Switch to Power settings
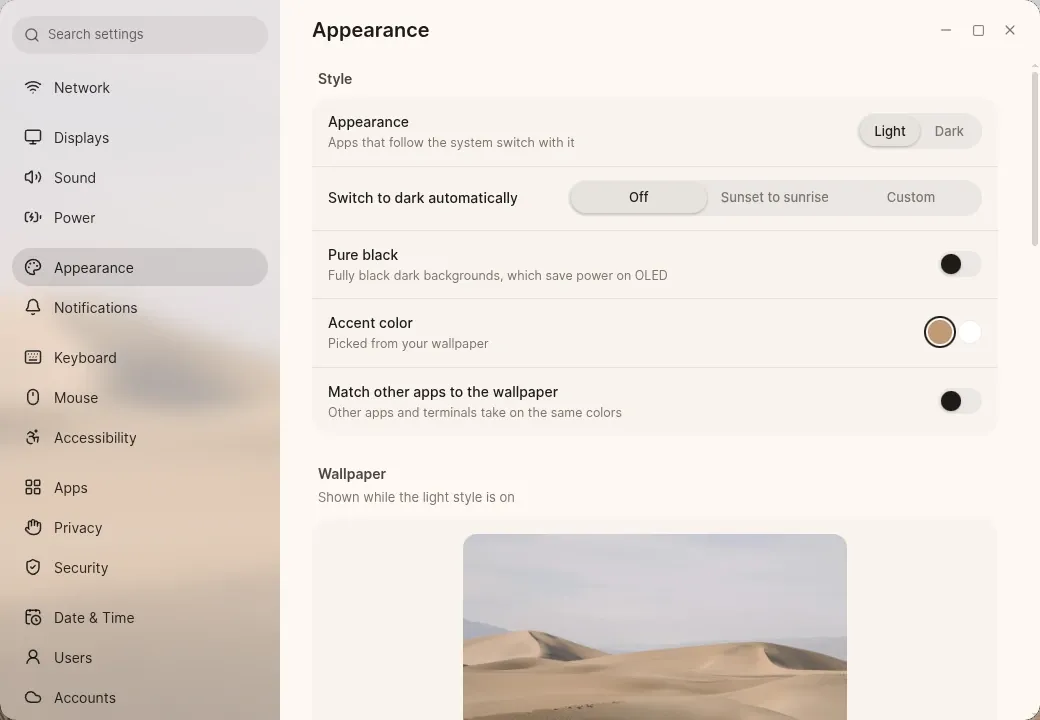Screen dimensions: 1040x720 140,217
